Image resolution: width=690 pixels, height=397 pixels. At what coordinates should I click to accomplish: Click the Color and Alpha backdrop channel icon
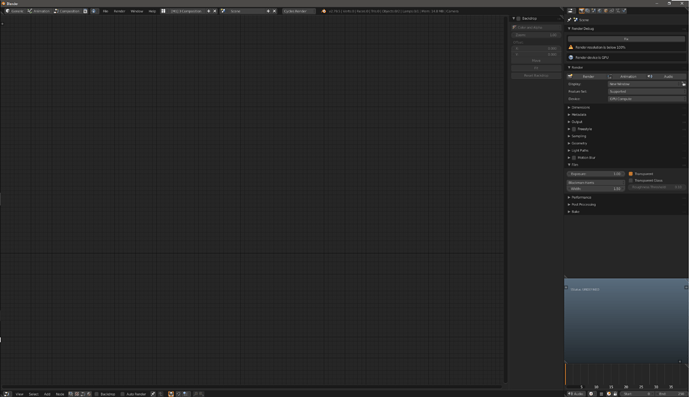tap(514, 27)
